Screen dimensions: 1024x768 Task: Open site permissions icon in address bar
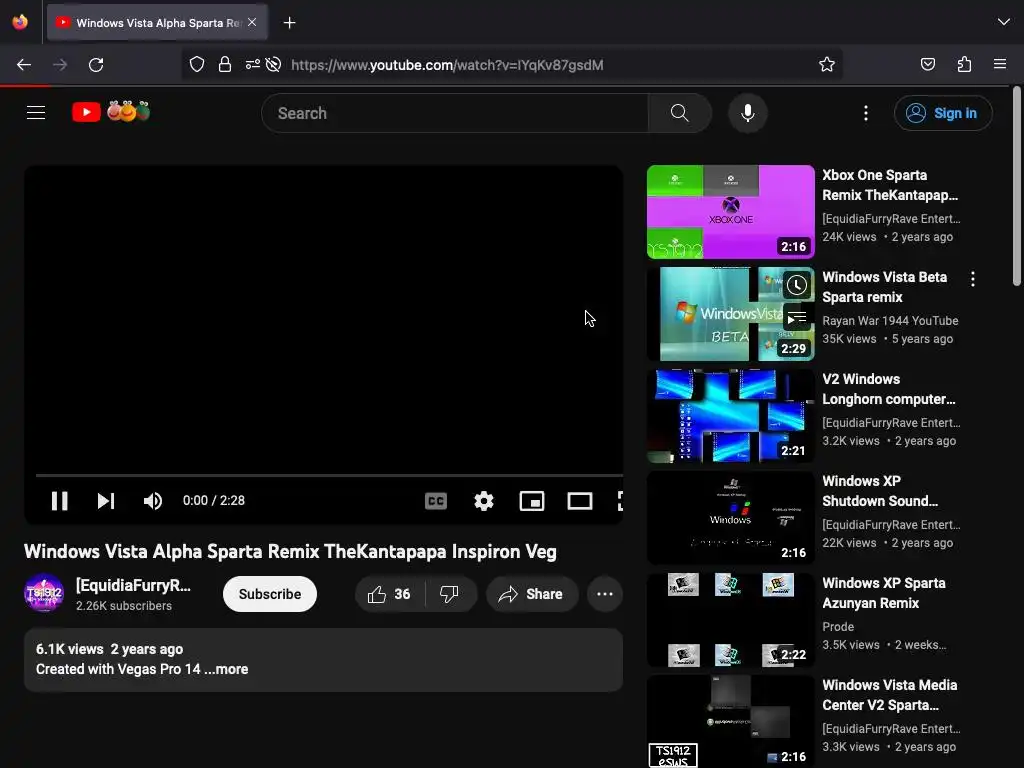point(253,65)
